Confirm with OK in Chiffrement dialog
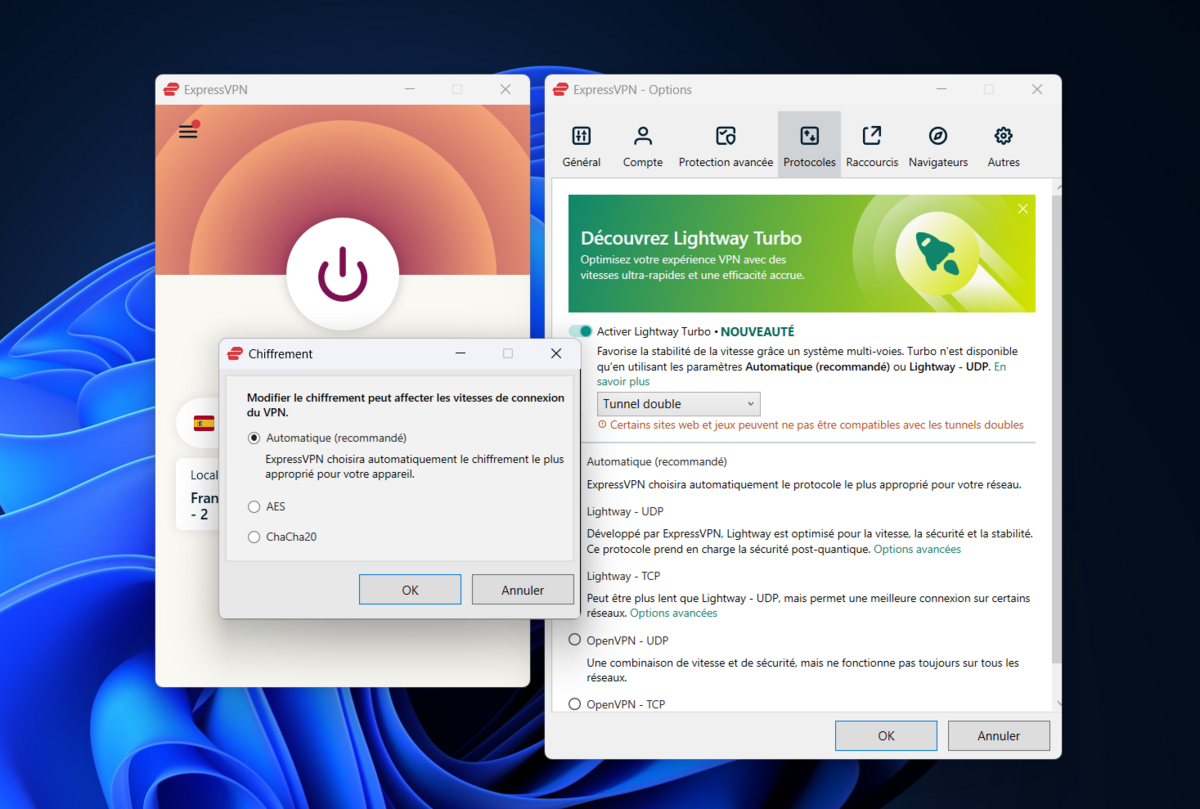1200x809 pixels. (410, 590)
